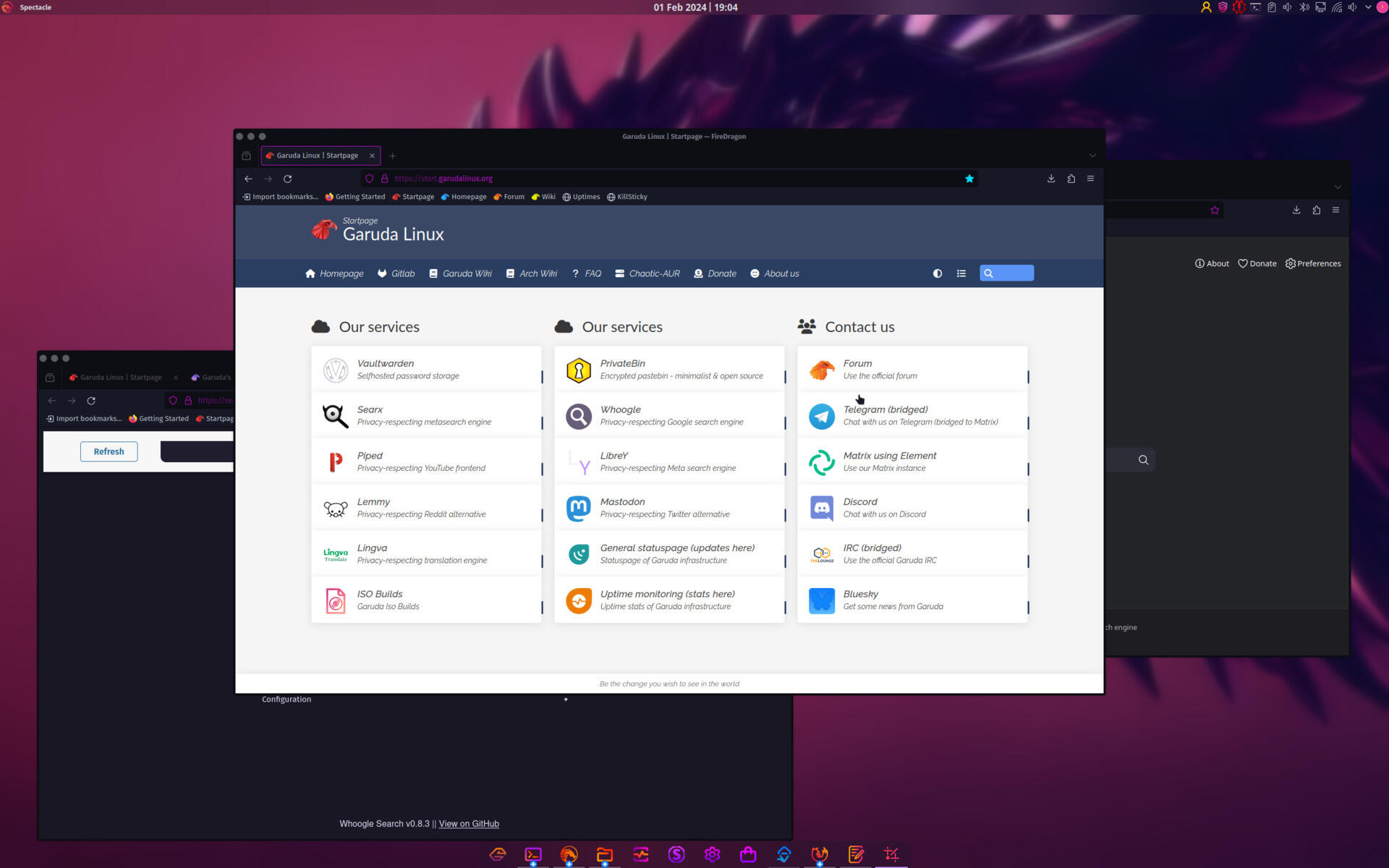The width and height of the screenshot is (1389, 868).
Task: Click Donate heart in right background window
Action: point(1257,263)
